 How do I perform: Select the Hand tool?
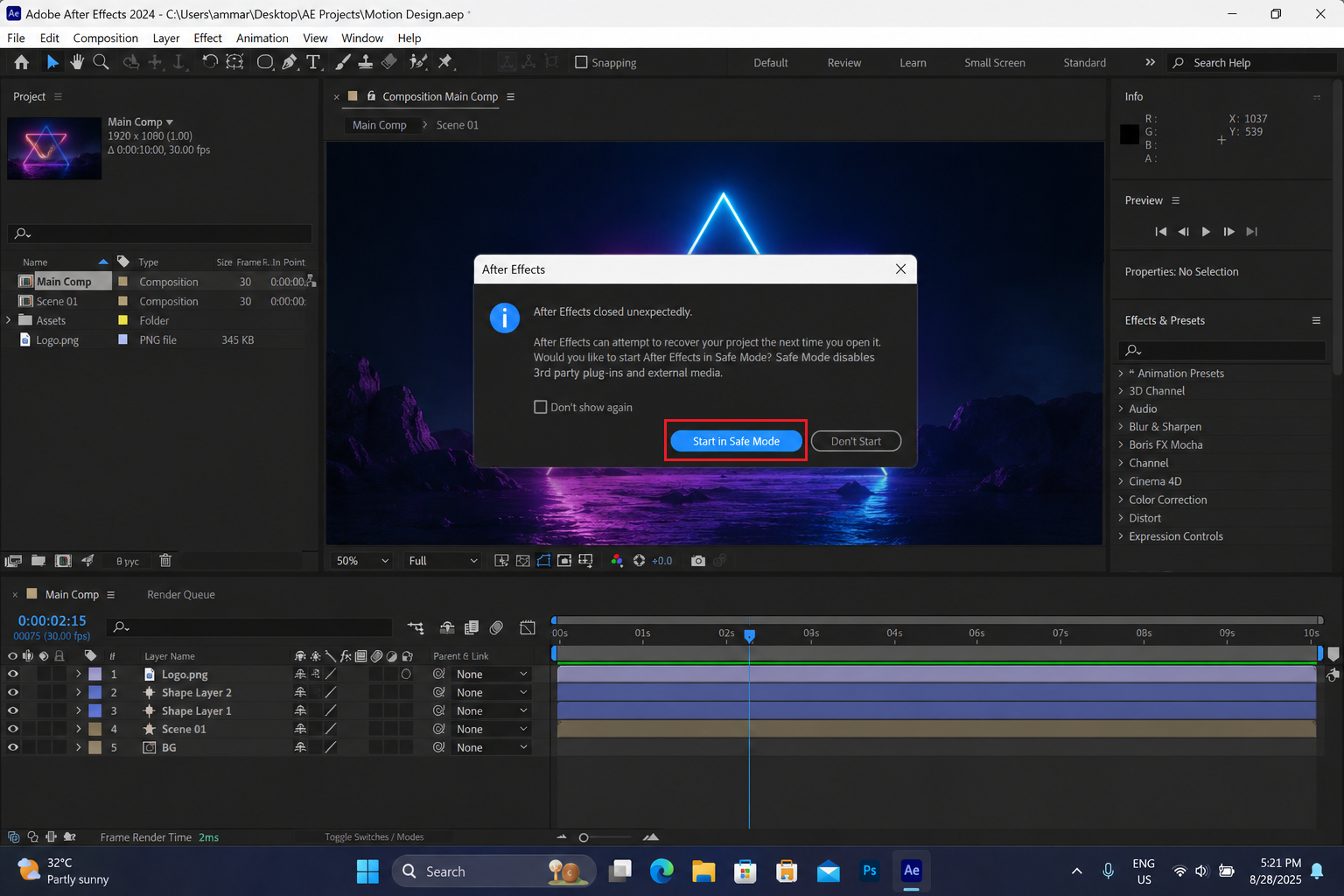[x=77, y=62]
